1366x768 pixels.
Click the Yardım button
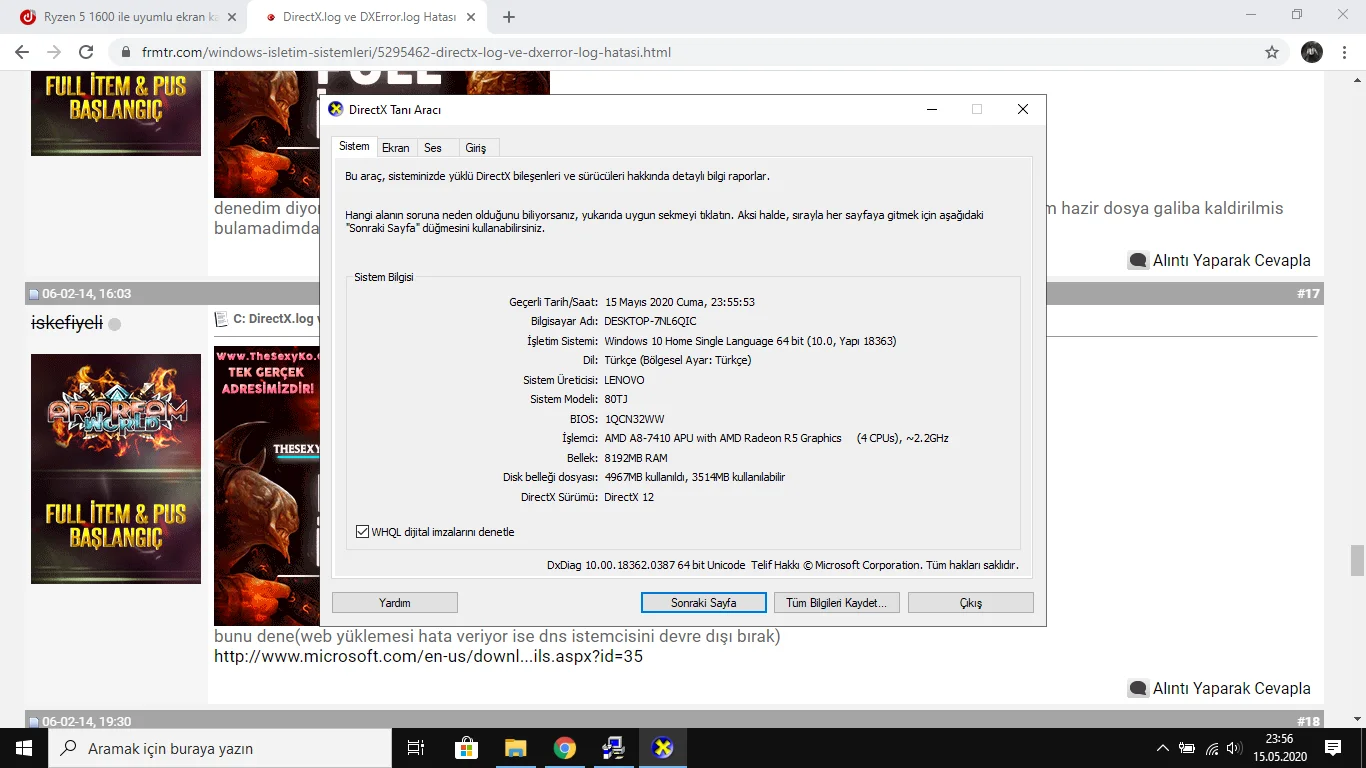pos(395,603)
